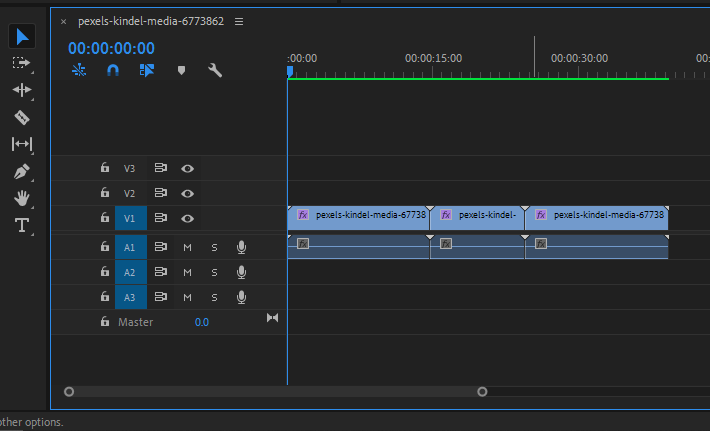This screenshot has width=710, height=431.
Task: Target the V3 track header
Action: click(x=130, y=168)
